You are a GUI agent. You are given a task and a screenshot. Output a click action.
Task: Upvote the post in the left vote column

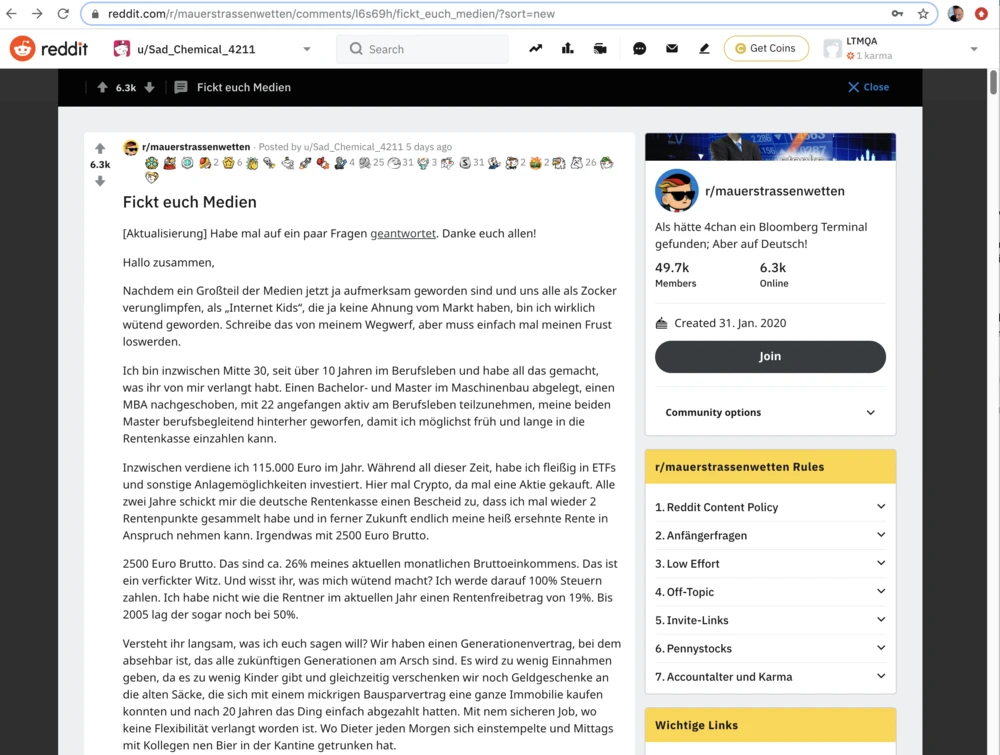click(100, 148)
